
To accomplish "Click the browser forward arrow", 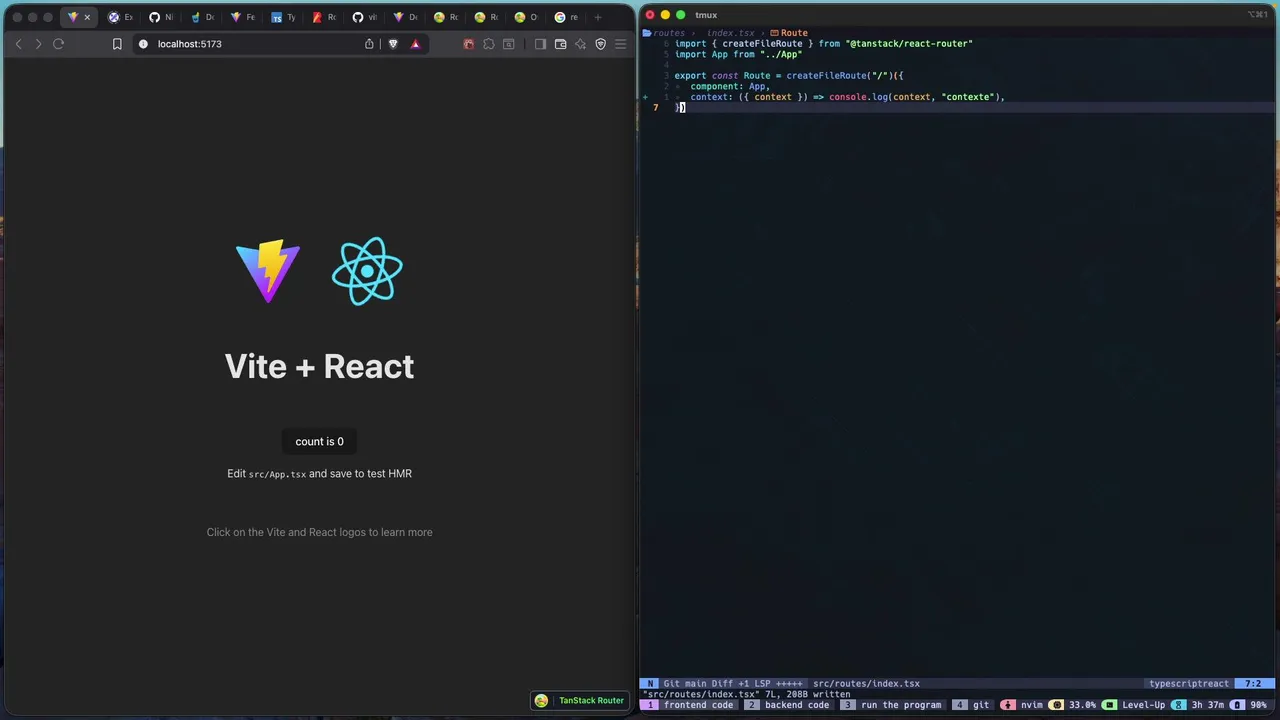I will coord(38,44).
